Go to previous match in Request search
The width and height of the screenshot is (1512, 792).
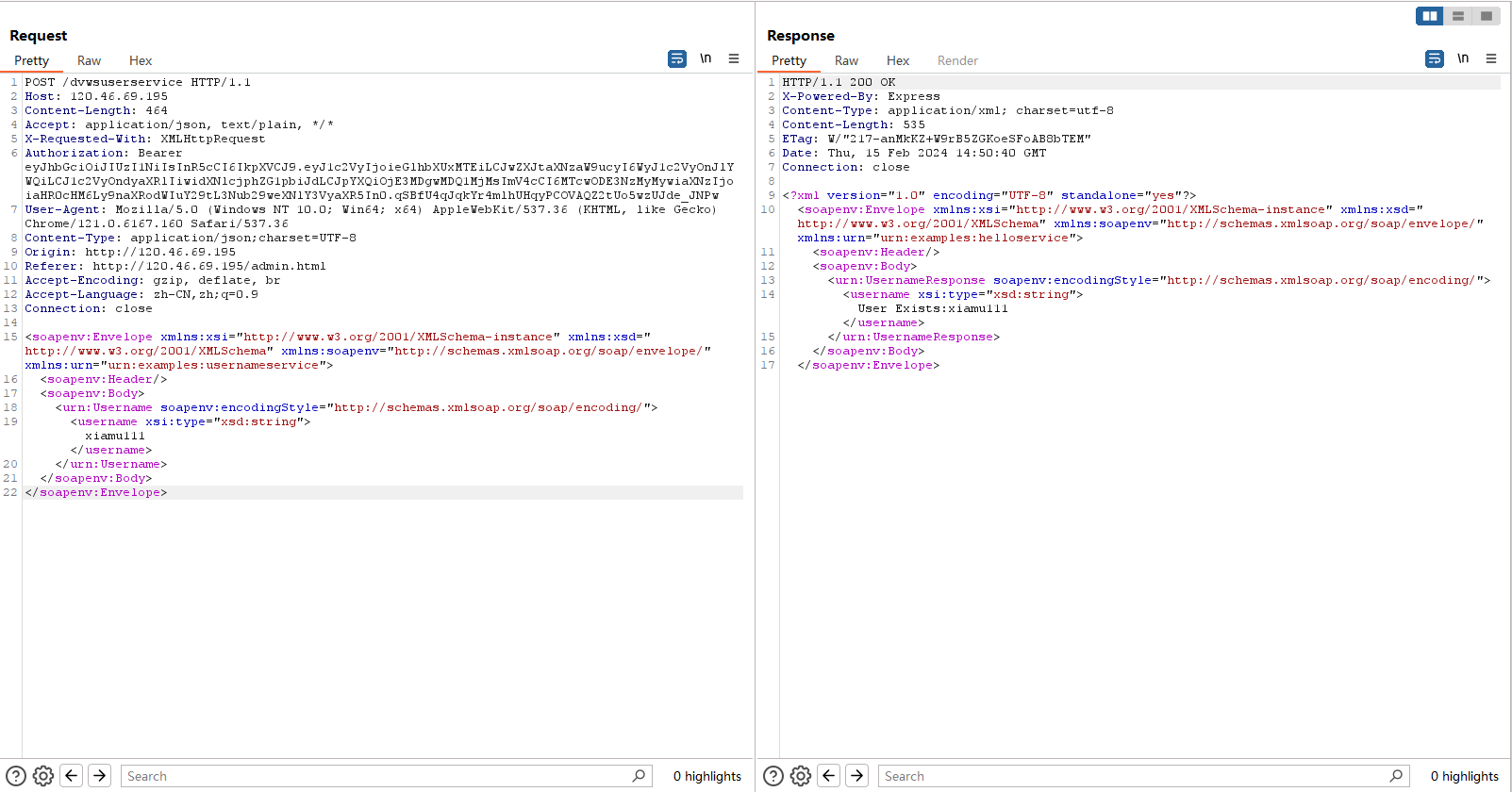click(72, 776)
